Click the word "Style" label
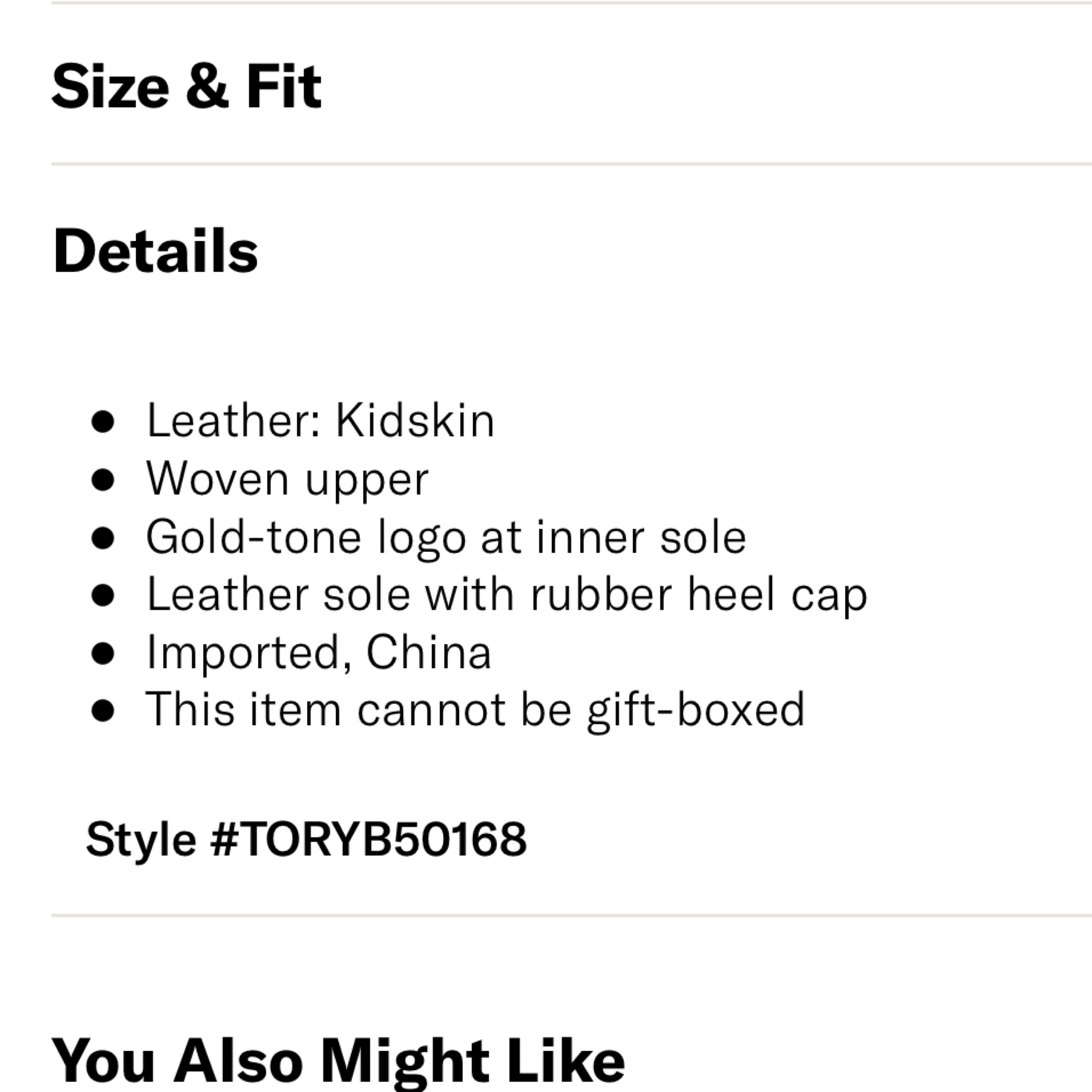 point(141,839)
